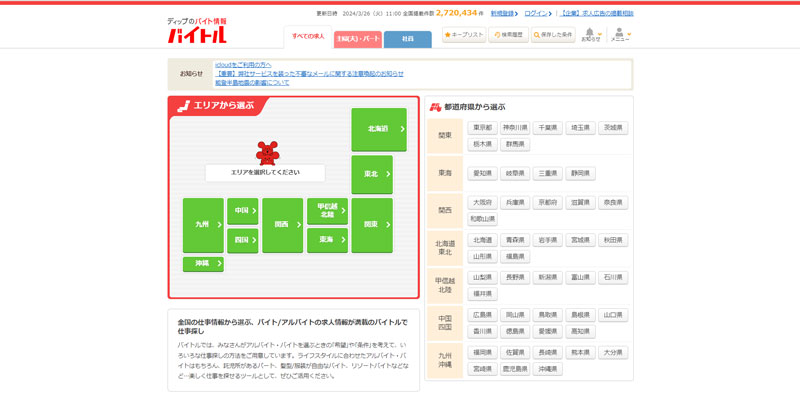Open the メニュー person icon
The height and width of the screenshot is (396, 800).
[620, 35]
